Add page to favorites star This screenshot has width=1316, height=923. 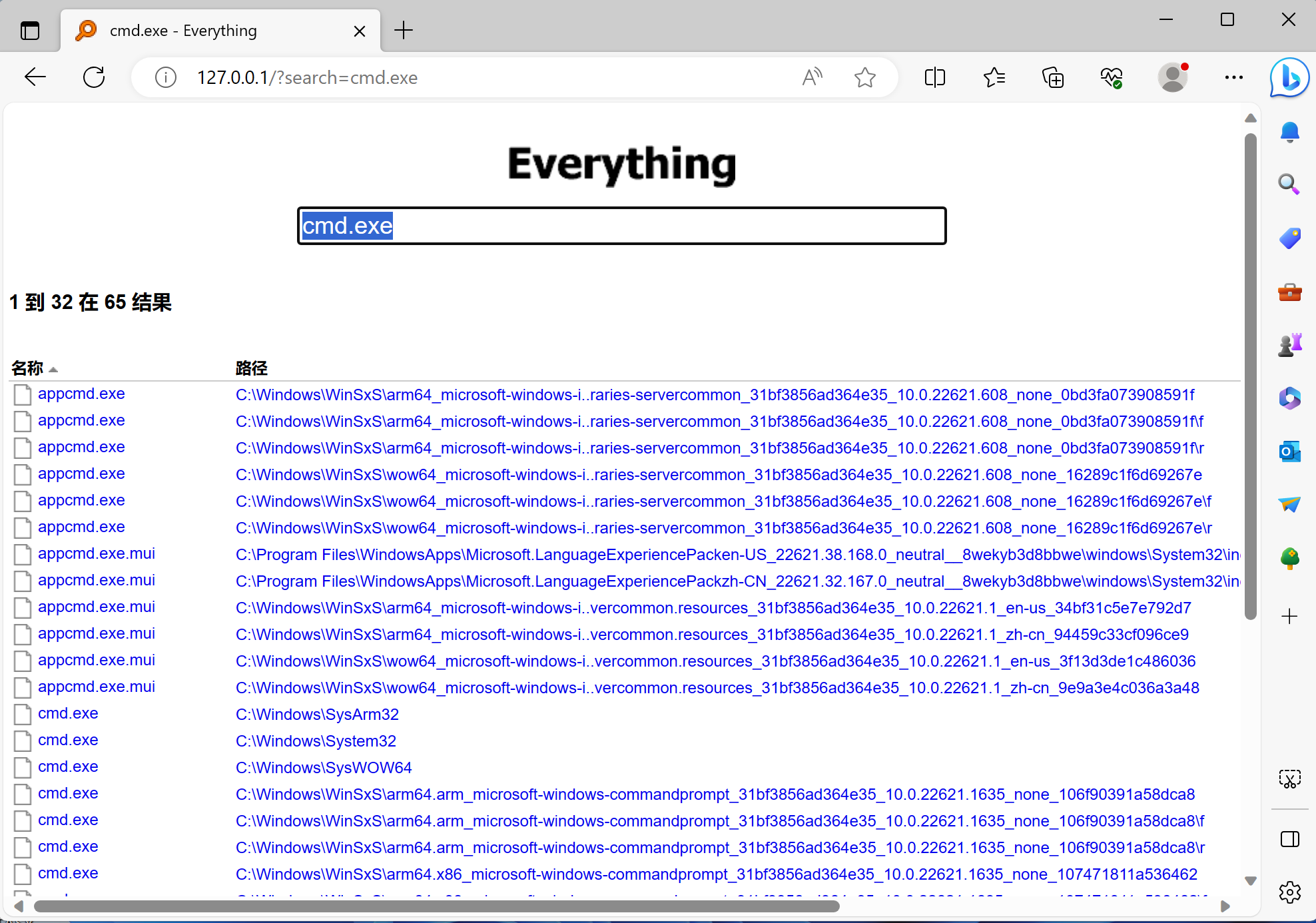click(x=864, y=78)
